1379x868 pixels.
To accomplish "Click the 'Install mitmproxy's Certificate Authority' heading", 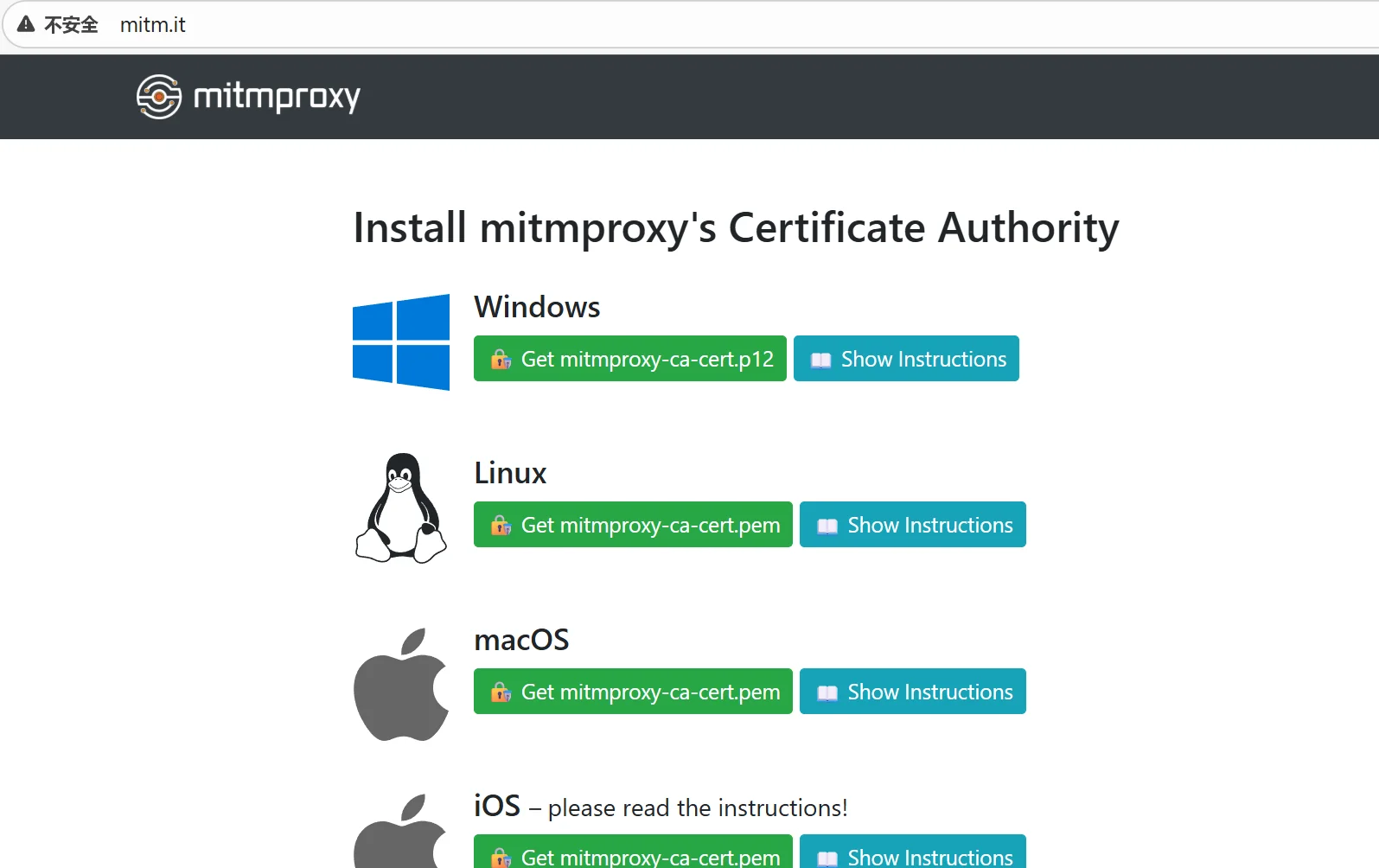I will tap(737, 228).
